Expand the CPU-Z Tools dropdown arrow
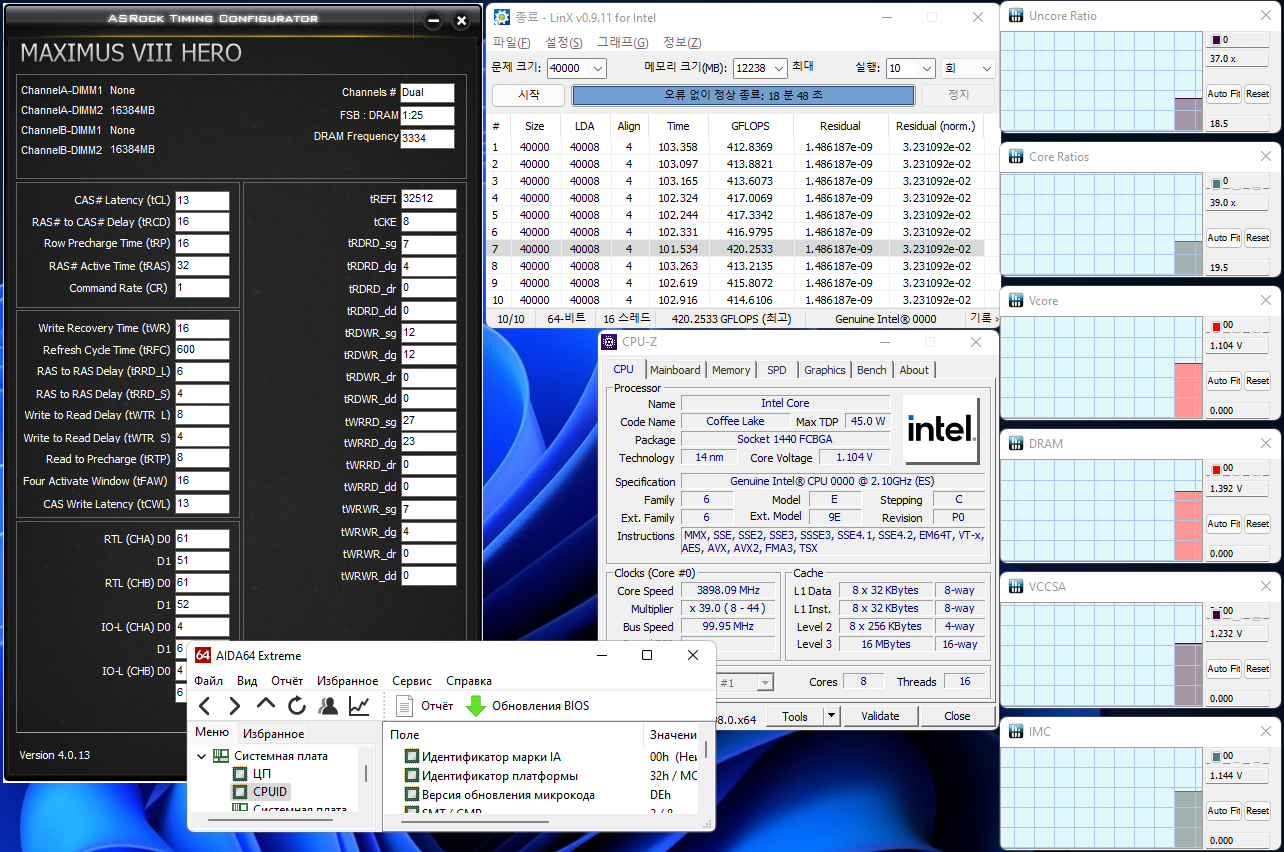Viewport: 1284px width, 852px height. click(x=830, y=716)
